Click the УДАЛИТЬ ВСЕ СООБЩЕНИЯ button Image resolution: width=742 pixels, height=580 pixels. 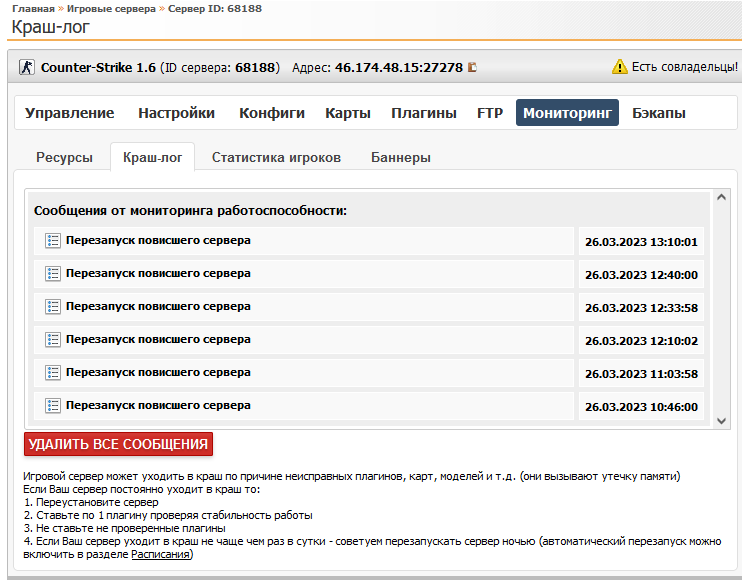[118, 444]
